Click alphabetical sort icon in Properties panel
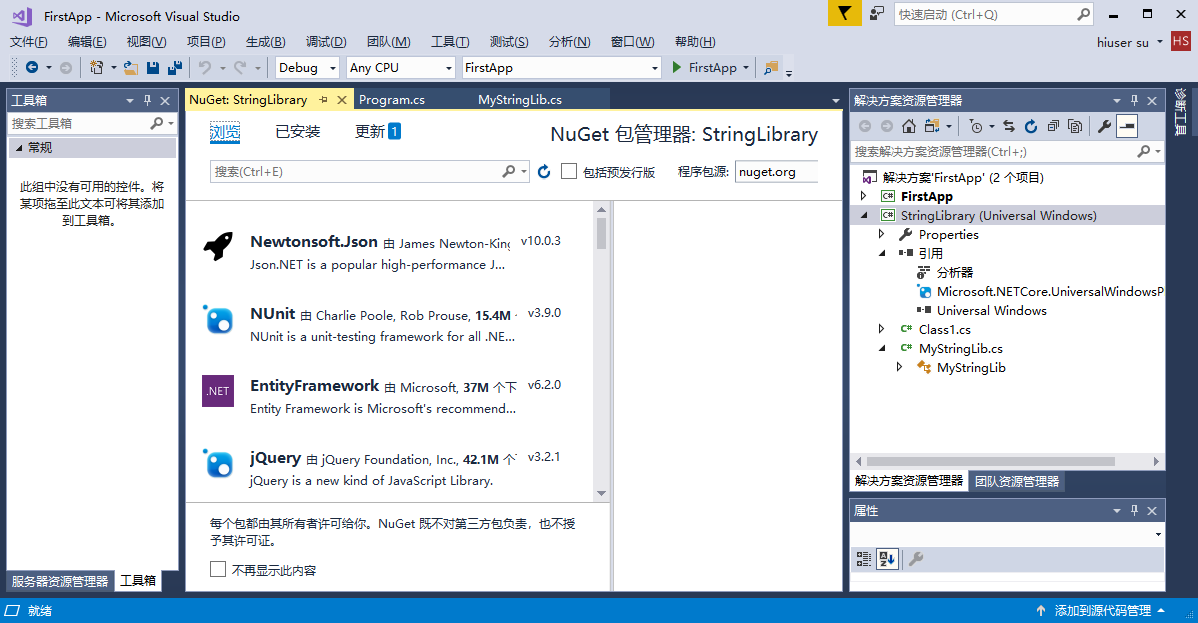Viewport: 1198px width, 623px height. (887, 559)
